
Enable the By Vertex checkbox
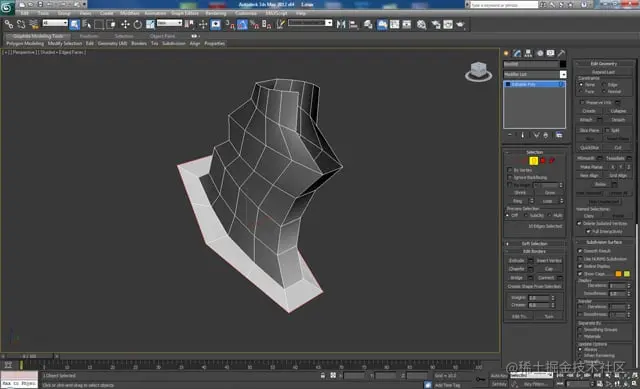click(509, 170)
